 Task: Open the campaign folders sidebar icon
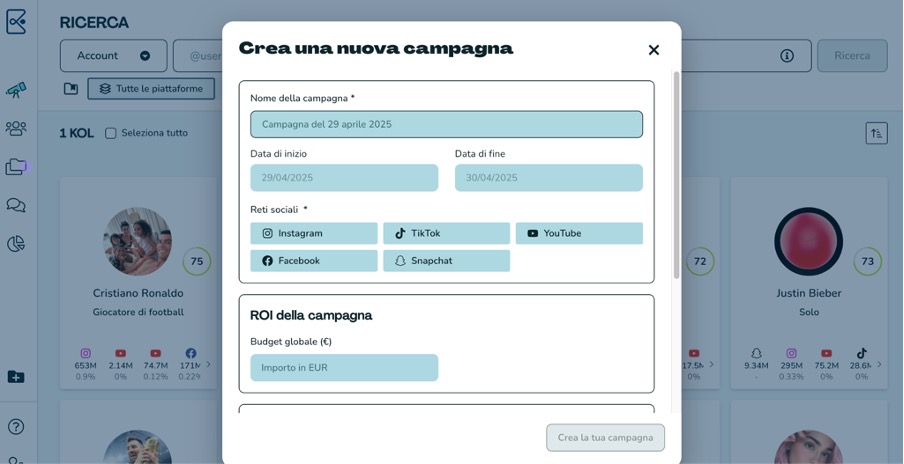pos(16,167)
